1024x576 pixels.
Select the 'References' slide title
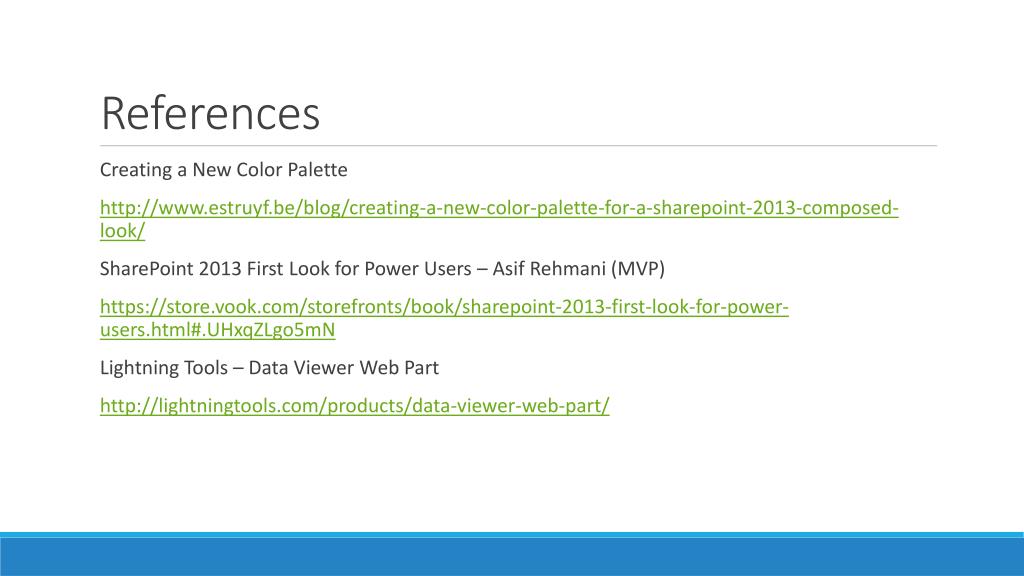[210, 114]
